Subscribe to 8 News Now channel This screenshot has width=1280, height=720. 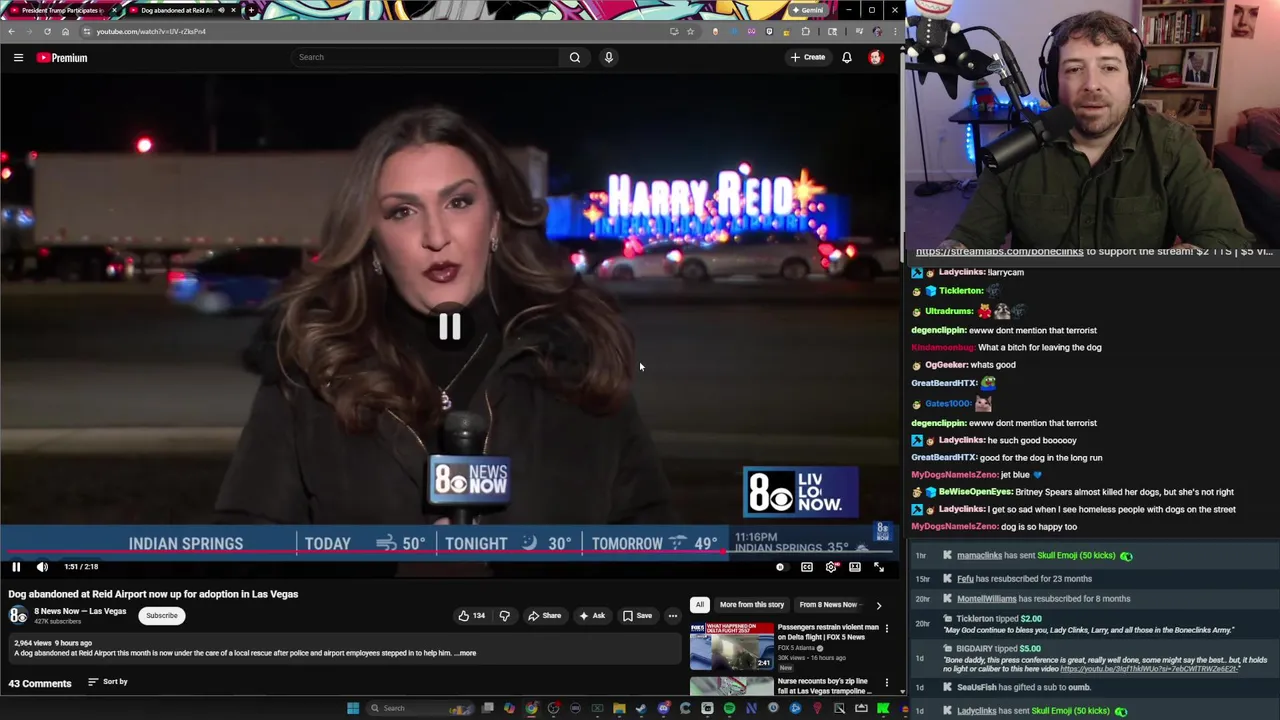click(161, 616)
